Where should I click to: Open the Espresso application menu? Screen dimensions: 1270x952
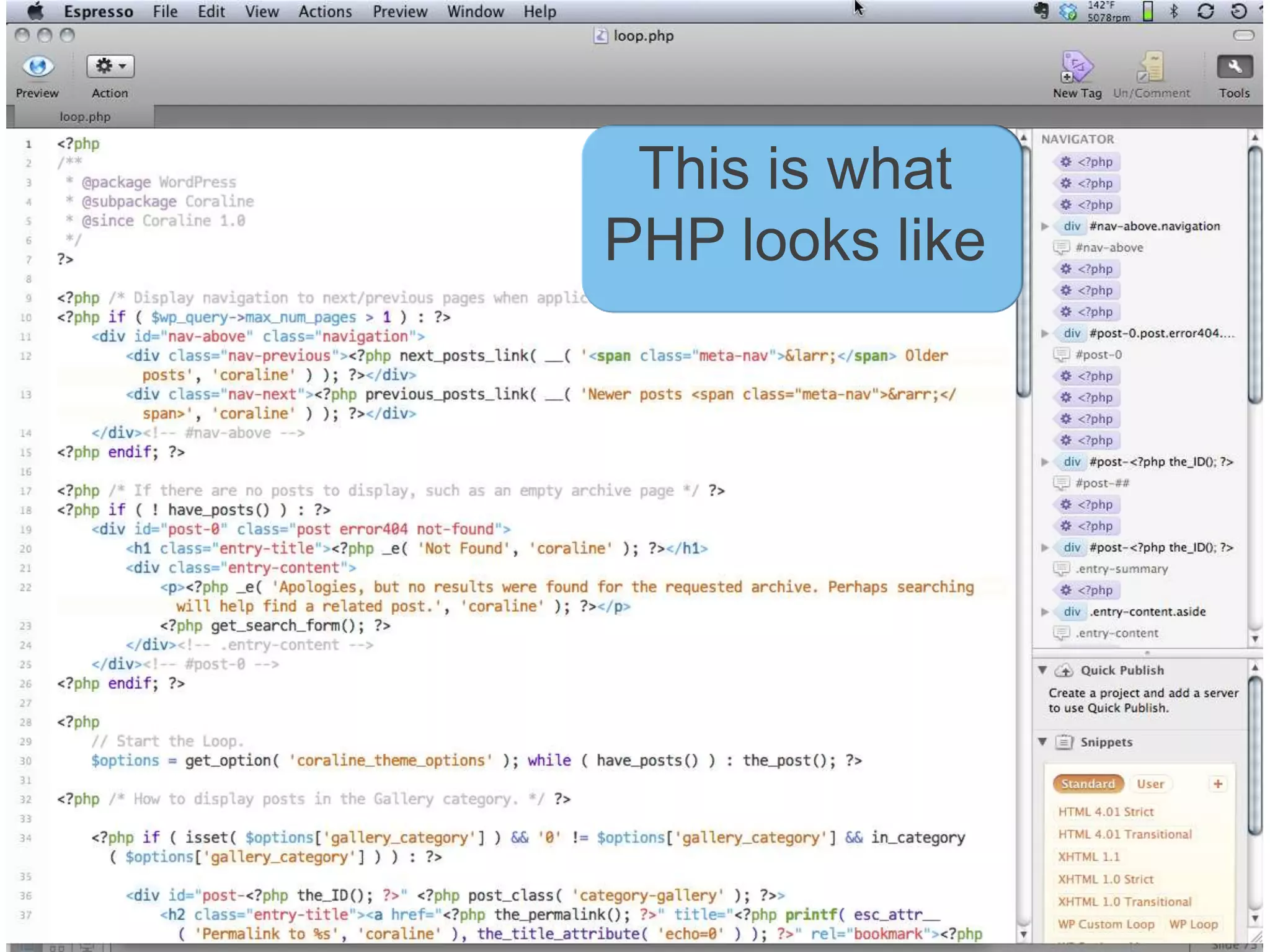tap(99, 11)
